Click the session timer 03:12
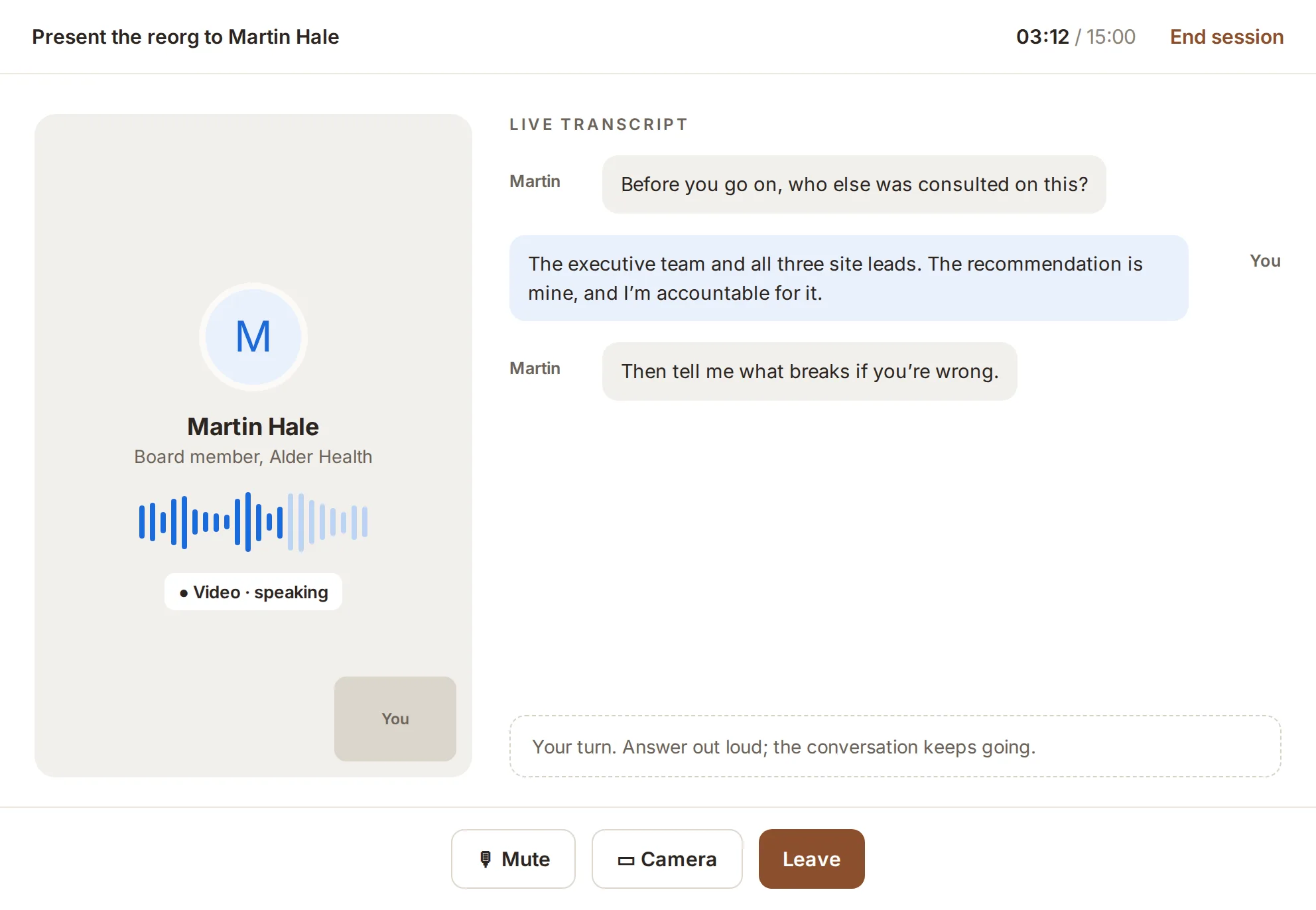Screen dimensions: 1316x910 (1043, 36)
